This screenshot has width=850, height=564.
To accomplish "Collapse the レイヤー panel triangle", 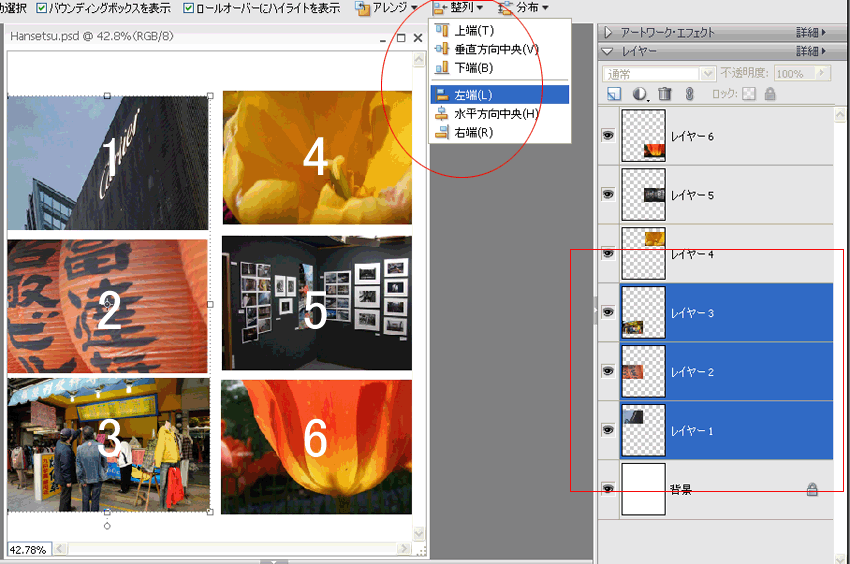I will pyautogui.click(x=608, y=50).
